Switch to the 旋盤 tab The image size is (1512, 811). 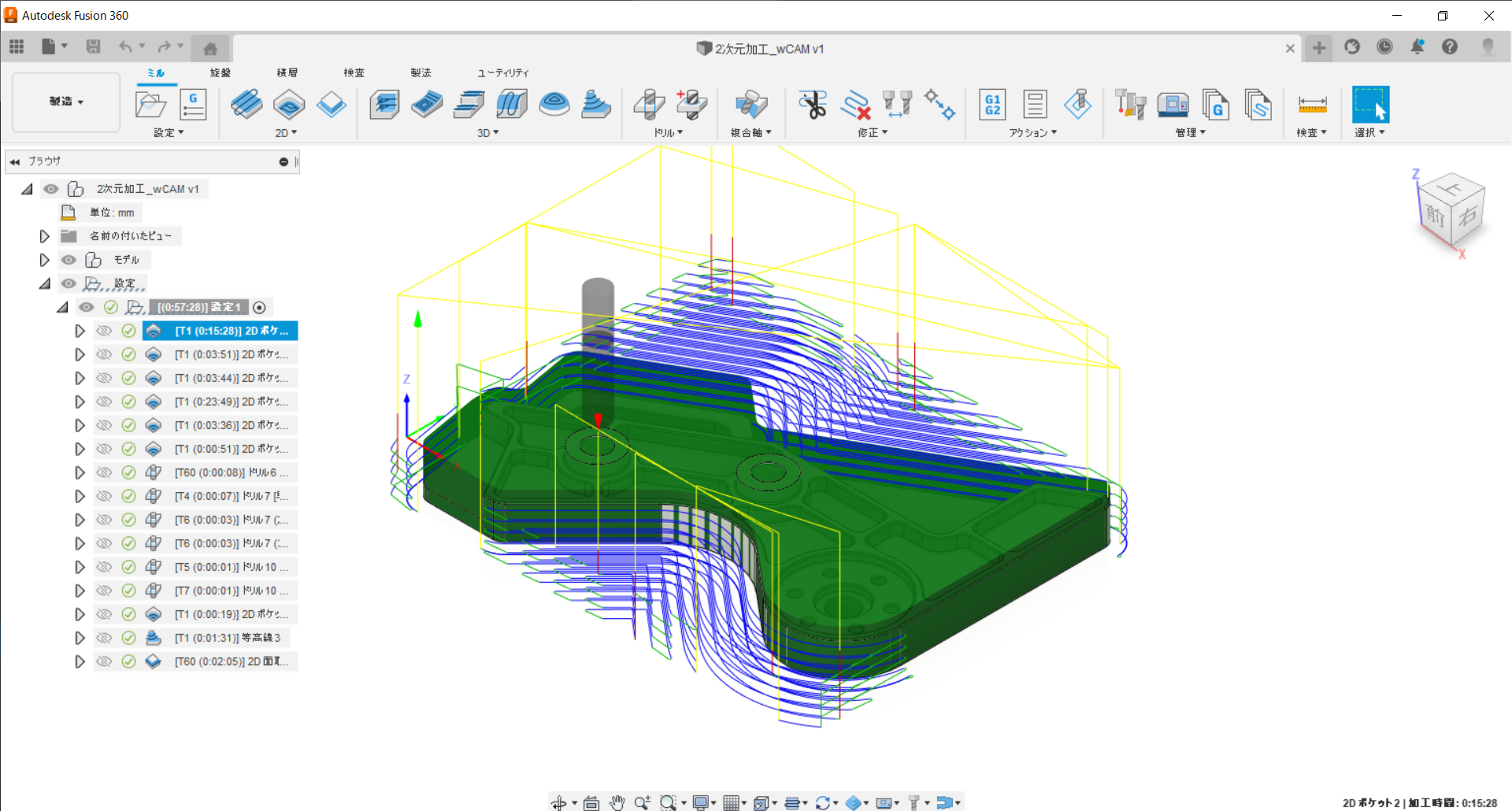tap(220, 72)
